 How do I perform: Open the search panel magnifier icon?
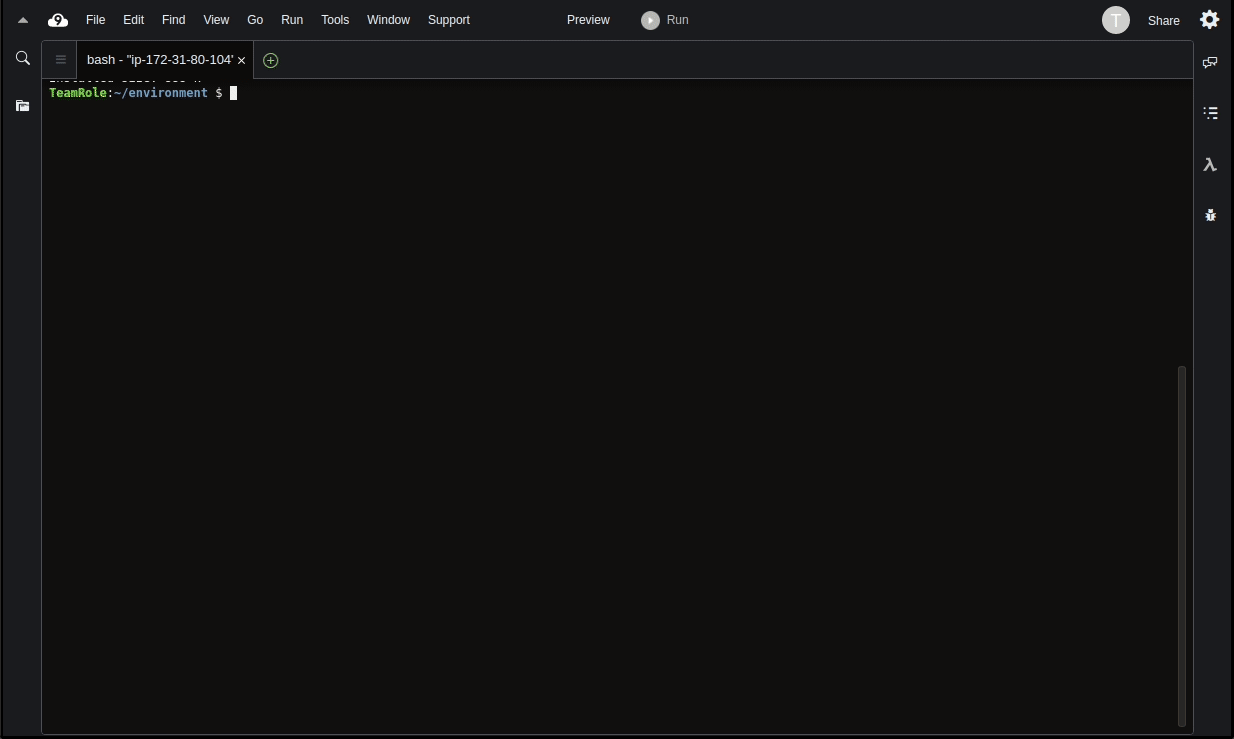pyautogui.click(x=23, y=58)
